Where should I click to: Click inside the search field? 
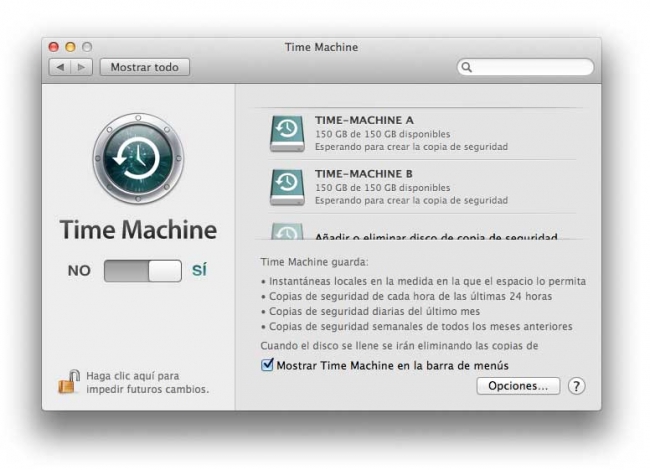[x=525, y=67]
